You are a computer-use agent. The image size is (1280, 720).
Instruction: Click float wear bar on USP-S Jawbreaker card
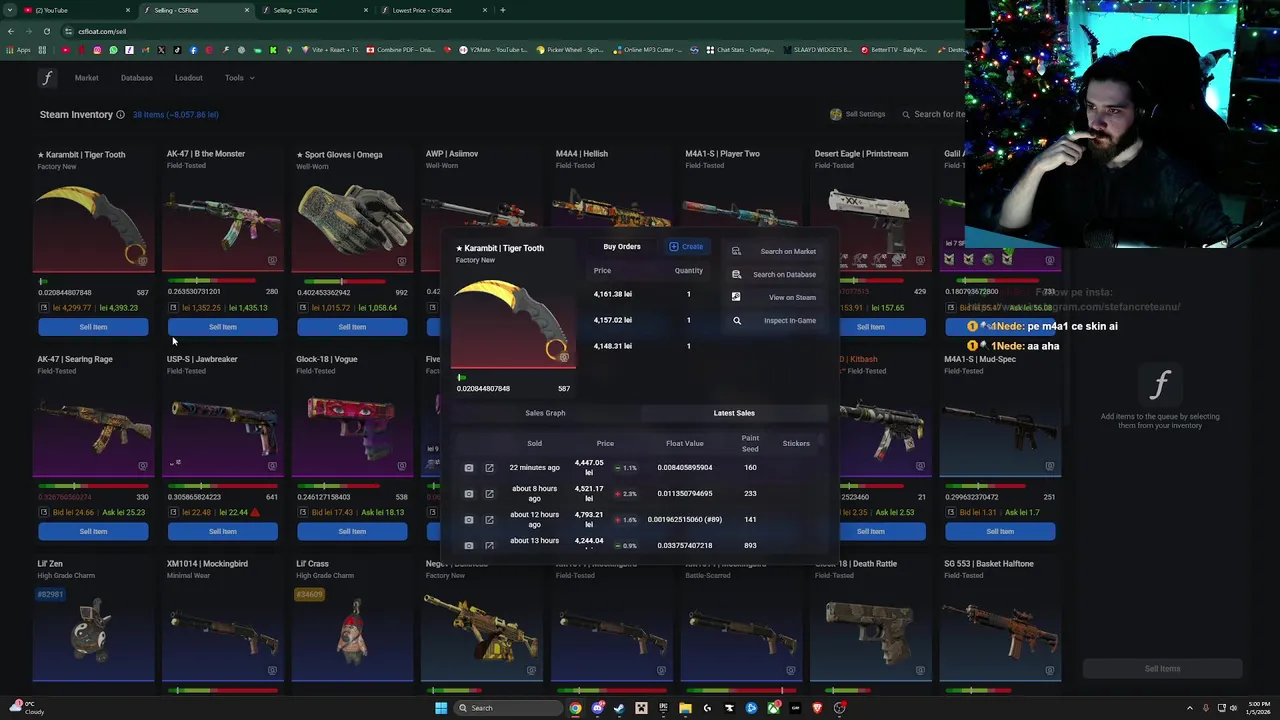coord(223,486)
